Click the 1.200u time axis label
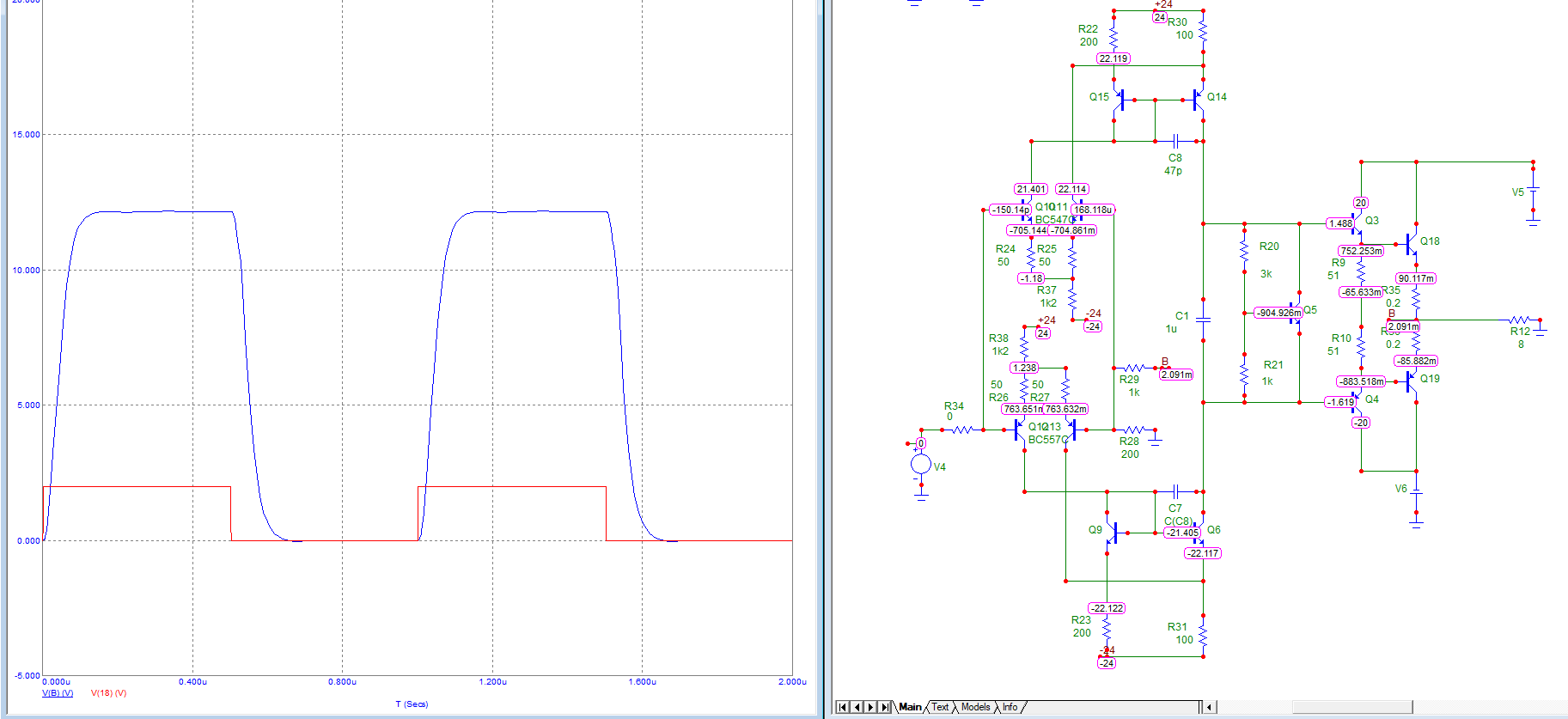This screenshot has width=1568, height=719. click(x=492, y=682)
